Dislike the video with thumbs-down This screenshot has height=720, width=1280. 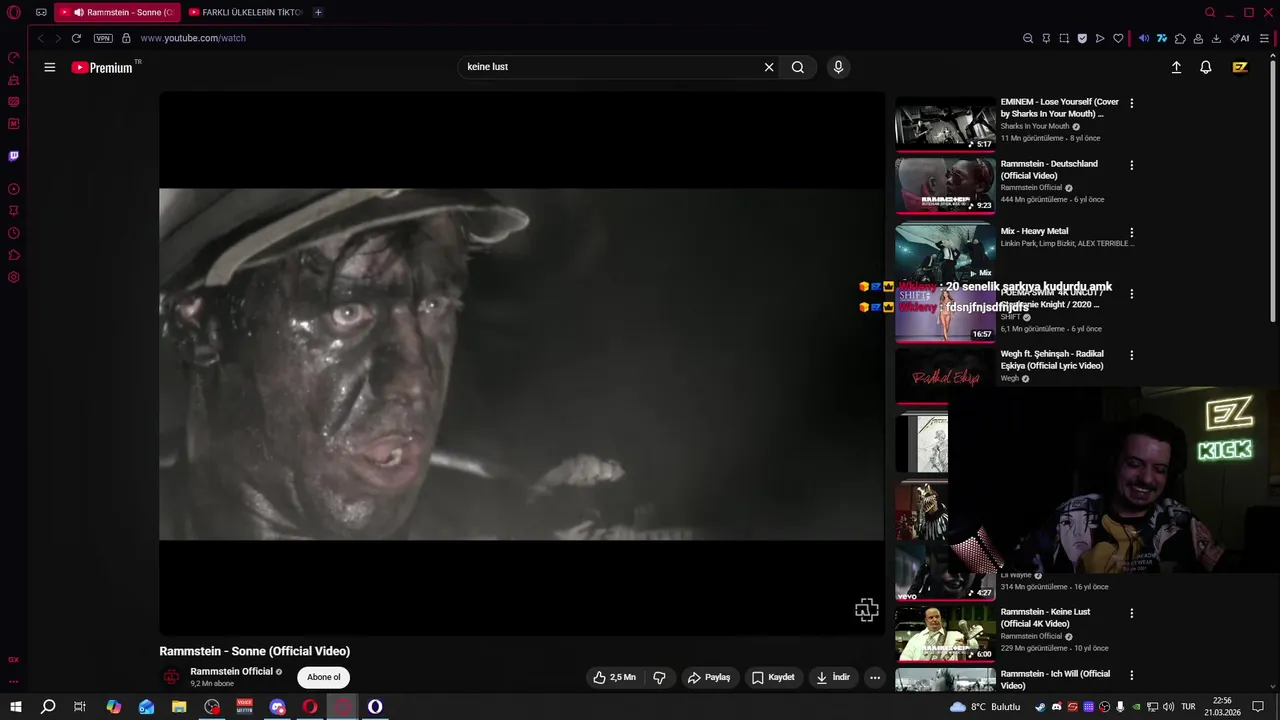point(659,677)
